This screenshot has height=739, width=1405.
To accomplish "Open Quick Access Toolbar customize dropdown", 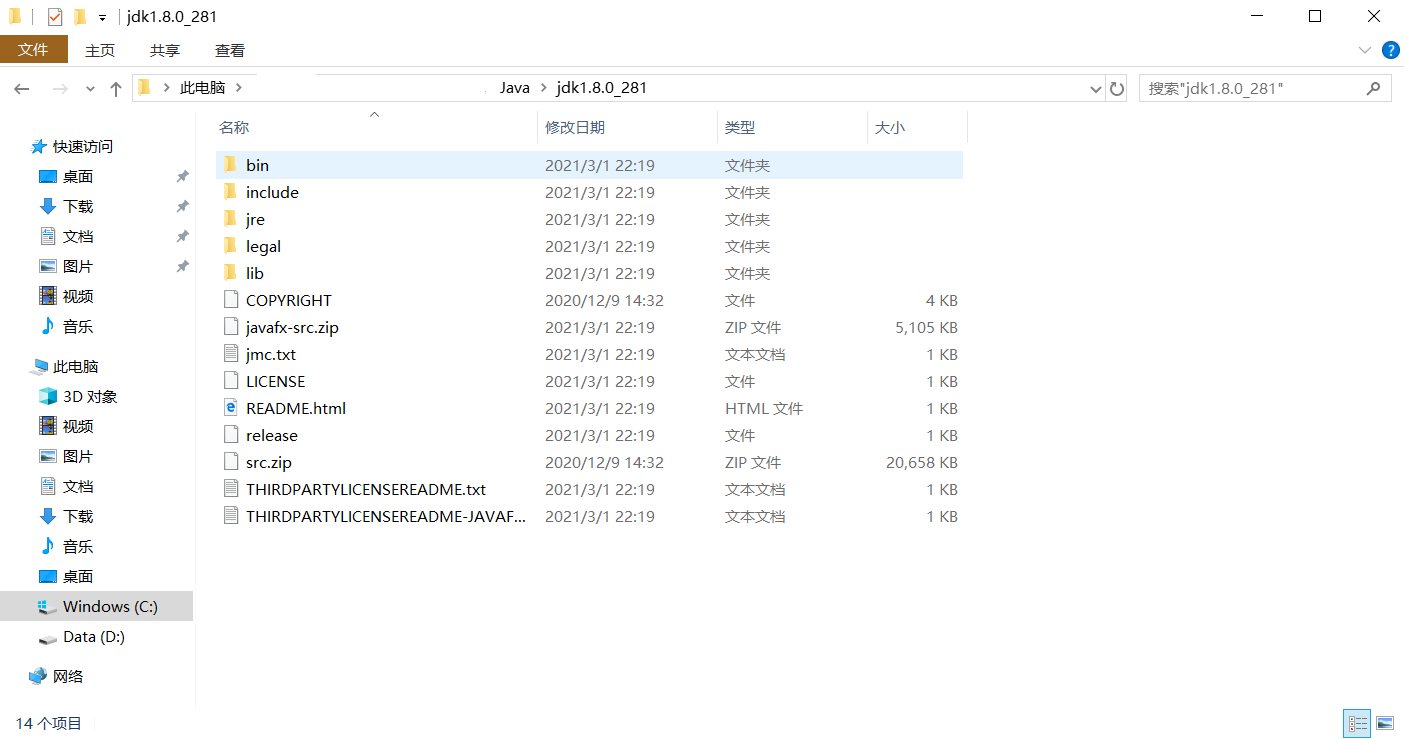I will click(x=102, y=18).
